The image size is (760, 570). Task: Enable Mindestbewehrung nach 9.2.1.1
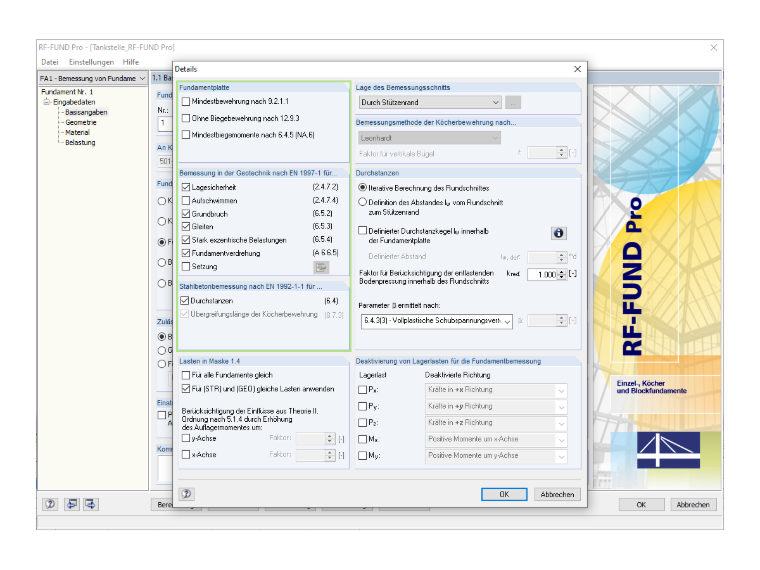(x=186, y=101)
